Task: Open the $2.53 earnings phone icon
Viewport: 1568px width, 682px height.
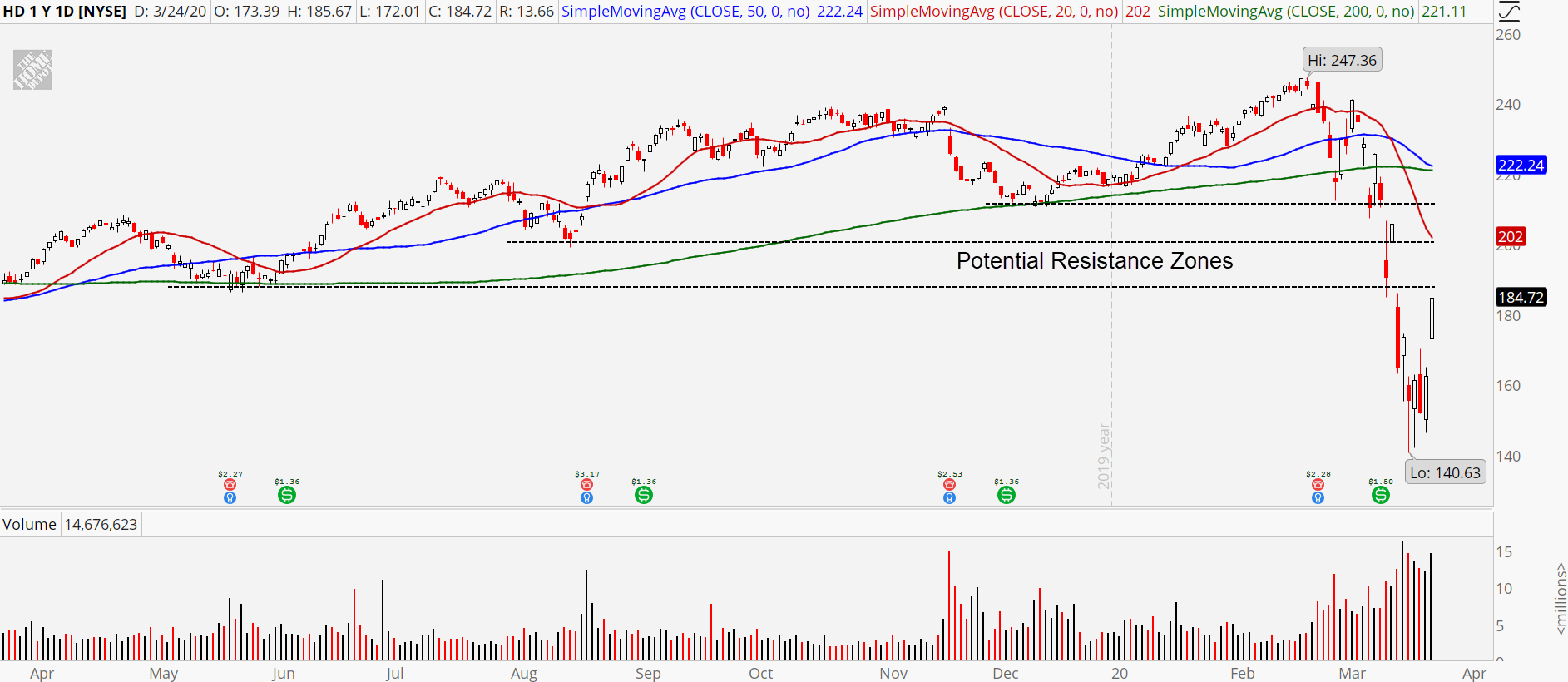Action: tap(949, 484)
